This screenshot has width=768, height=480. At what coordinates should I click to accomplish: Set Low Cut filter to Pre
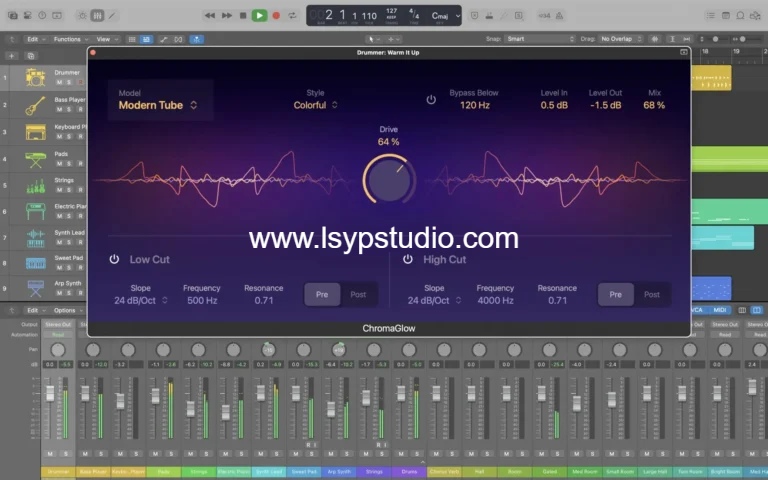322,294
